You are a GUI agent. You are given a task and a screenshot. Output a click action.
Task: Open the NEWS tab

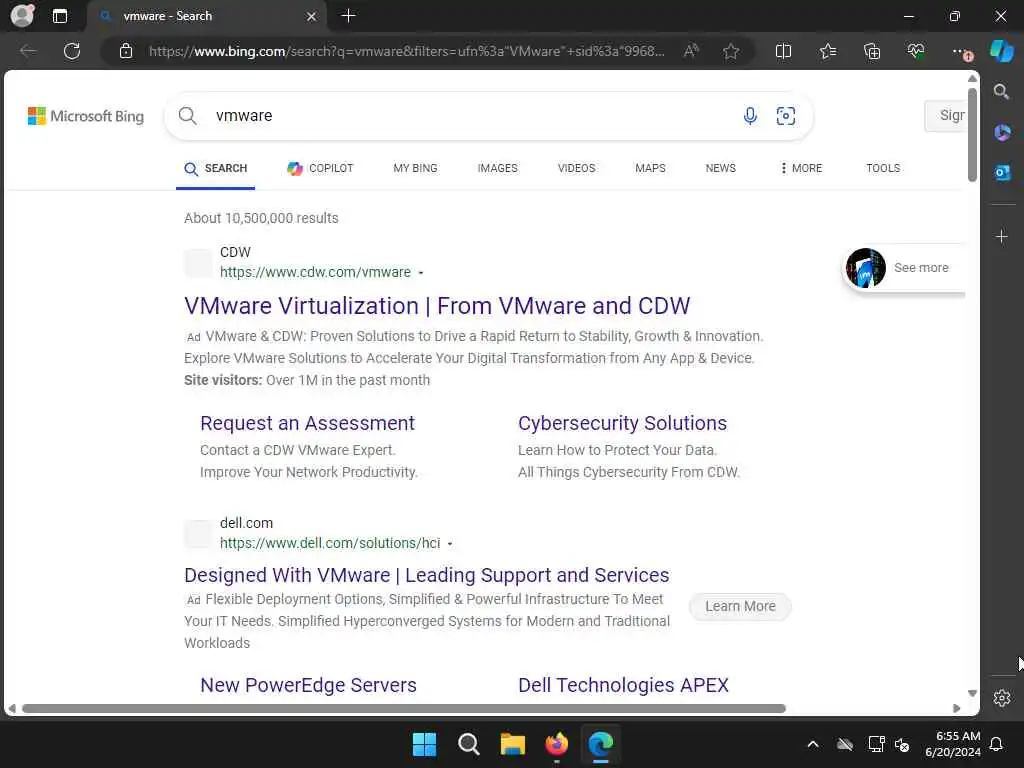pos(720,168)
